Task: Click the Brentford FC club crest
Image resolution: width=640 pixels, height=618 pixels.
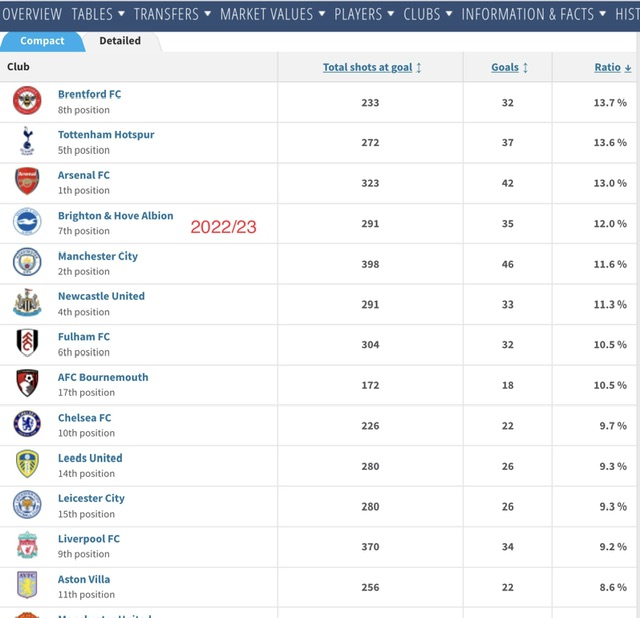Action: pyautogui.click(x=27, y=100)
